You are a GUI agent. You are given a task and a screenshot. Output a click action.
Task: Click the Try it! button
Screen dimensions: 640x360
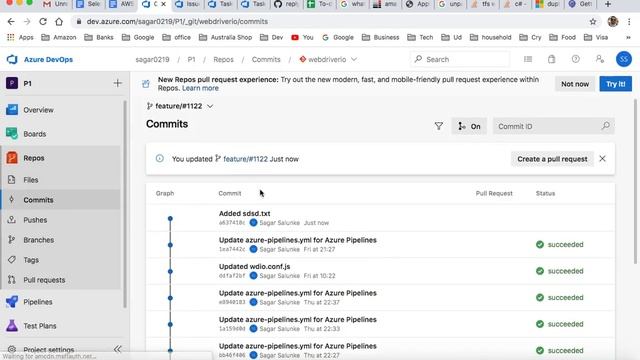616,84
